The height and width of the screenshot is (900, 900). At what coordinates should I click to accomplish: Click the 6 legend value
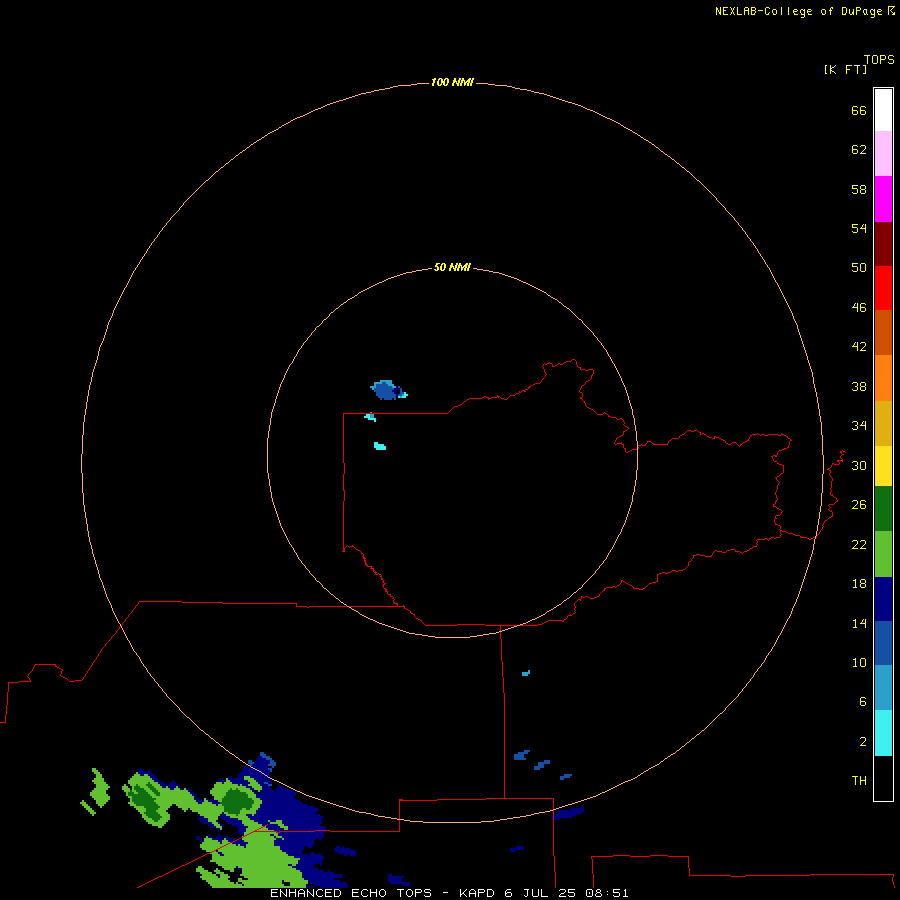click(863, 702)
